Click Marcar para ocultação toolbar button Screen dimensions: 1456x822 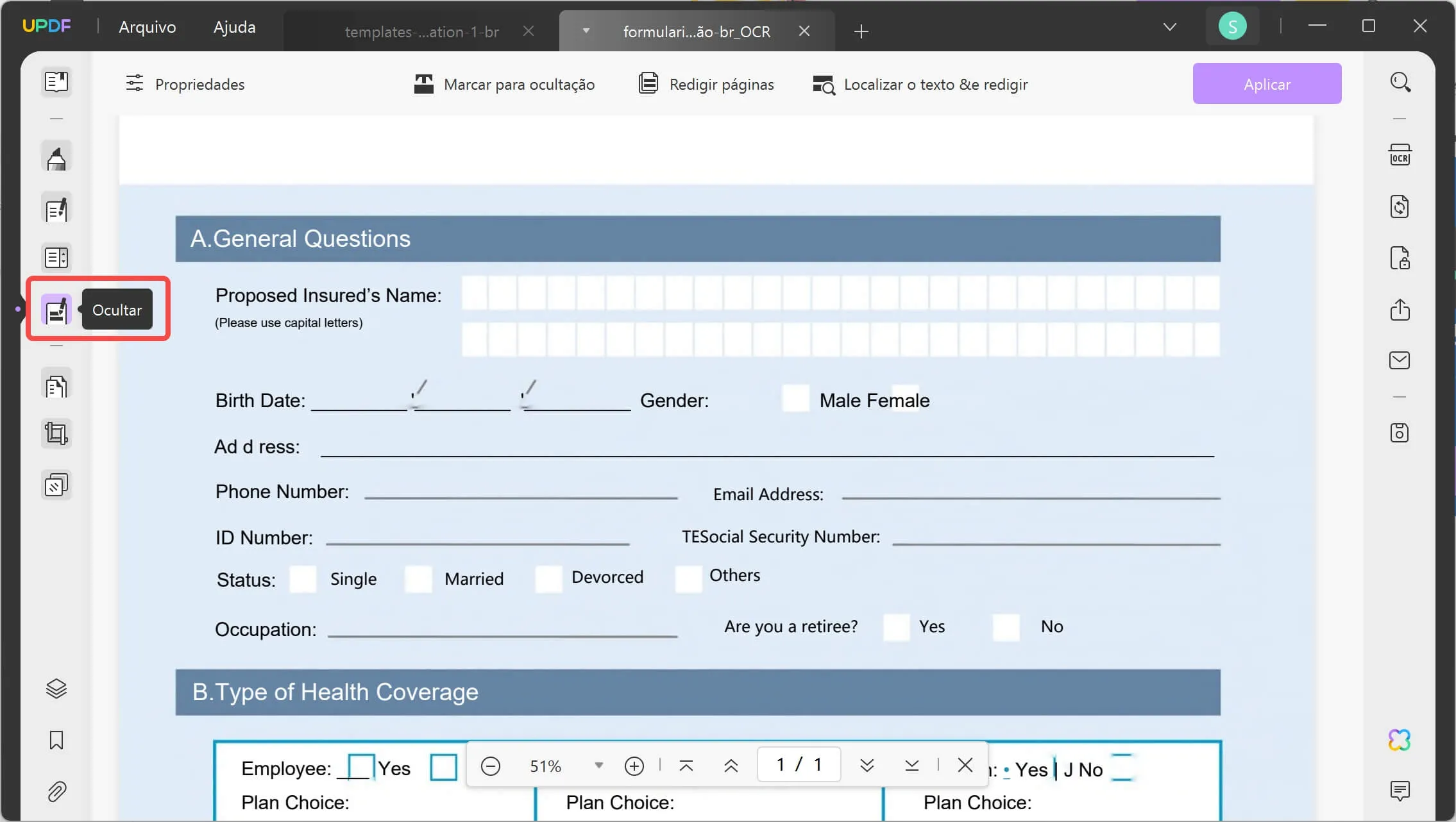tap(504, 83)
